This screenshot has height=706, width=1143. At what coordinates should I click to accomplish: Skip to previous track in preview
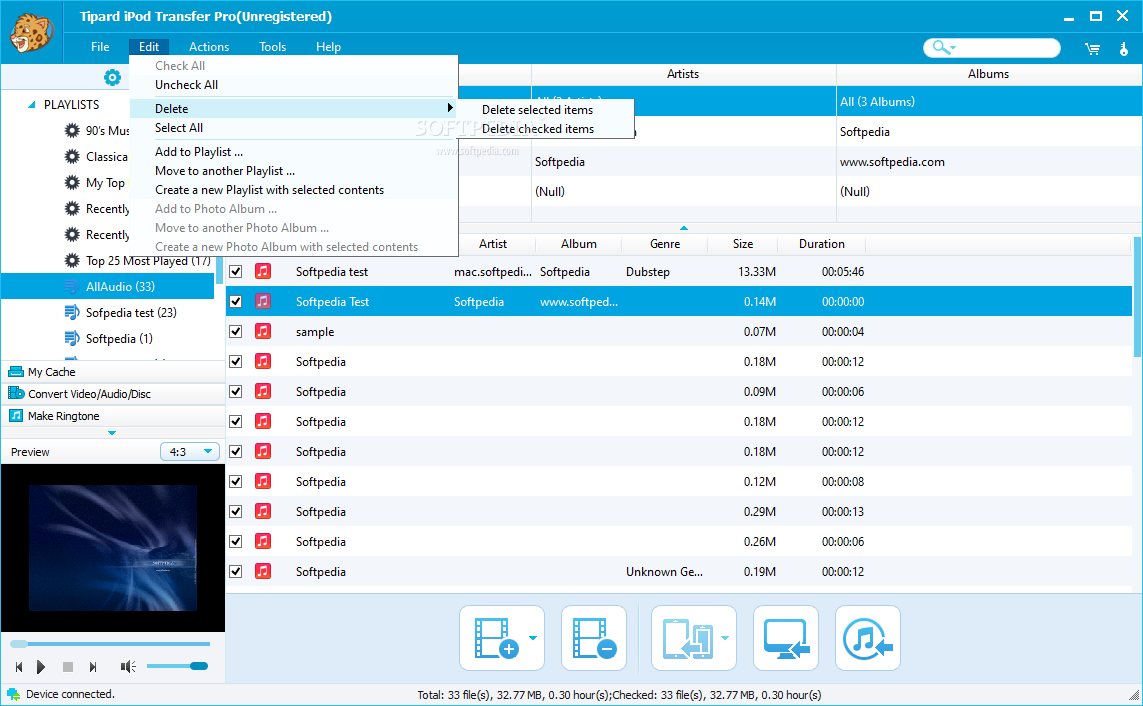(19, 667)
